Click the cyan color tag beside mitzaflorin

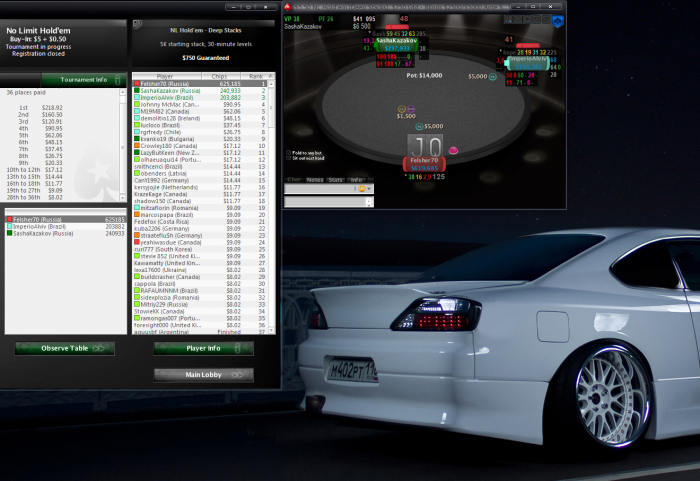point(137,208)
